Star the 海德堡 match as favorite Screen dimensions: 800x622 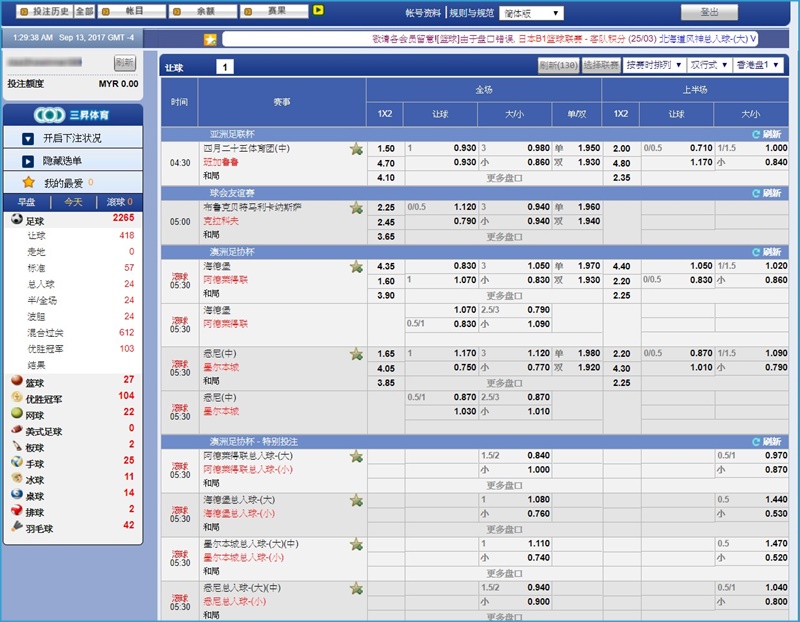pos(357,267)
